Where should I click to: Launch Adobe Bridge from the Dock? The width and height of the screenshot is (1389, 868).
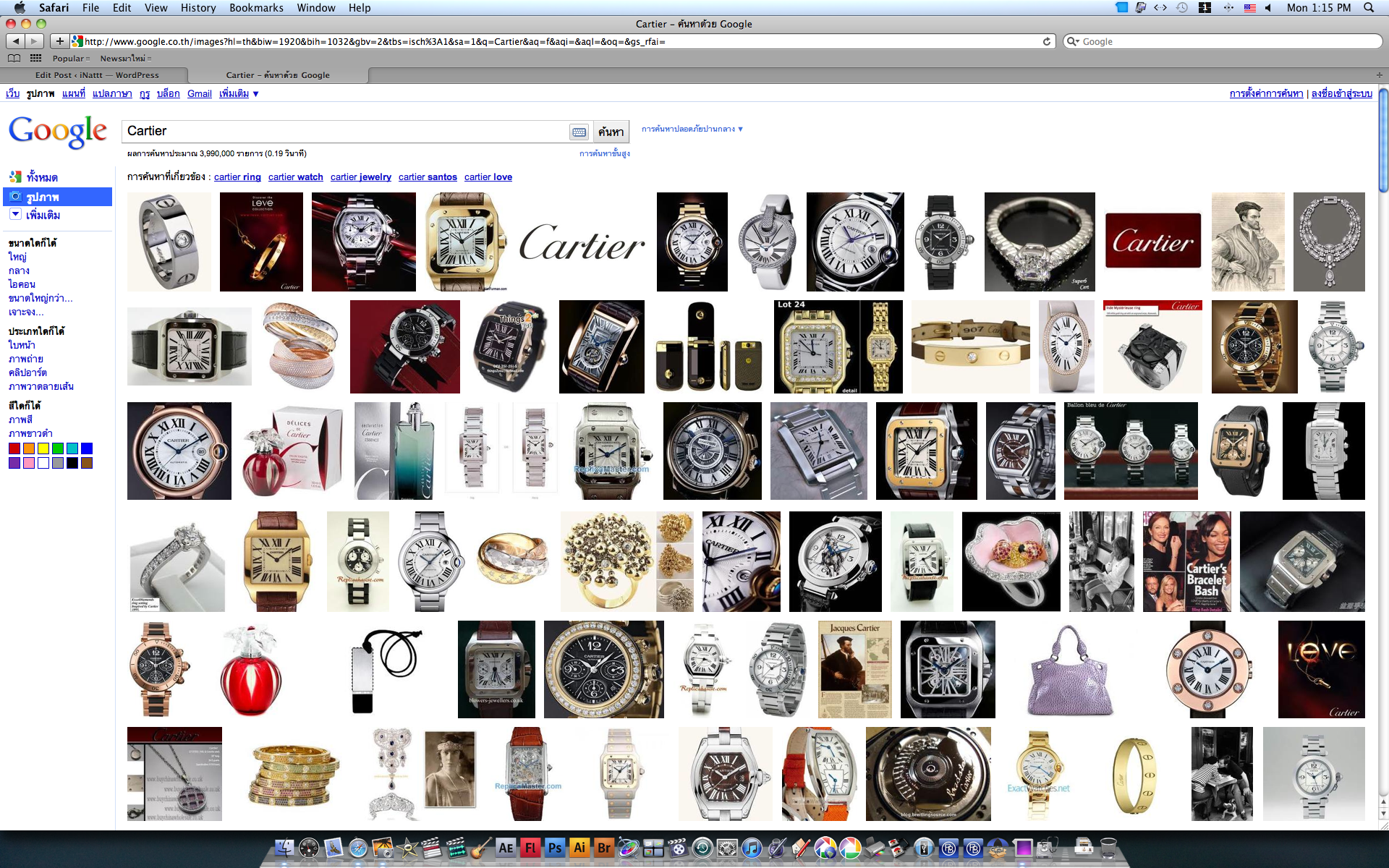604,848
